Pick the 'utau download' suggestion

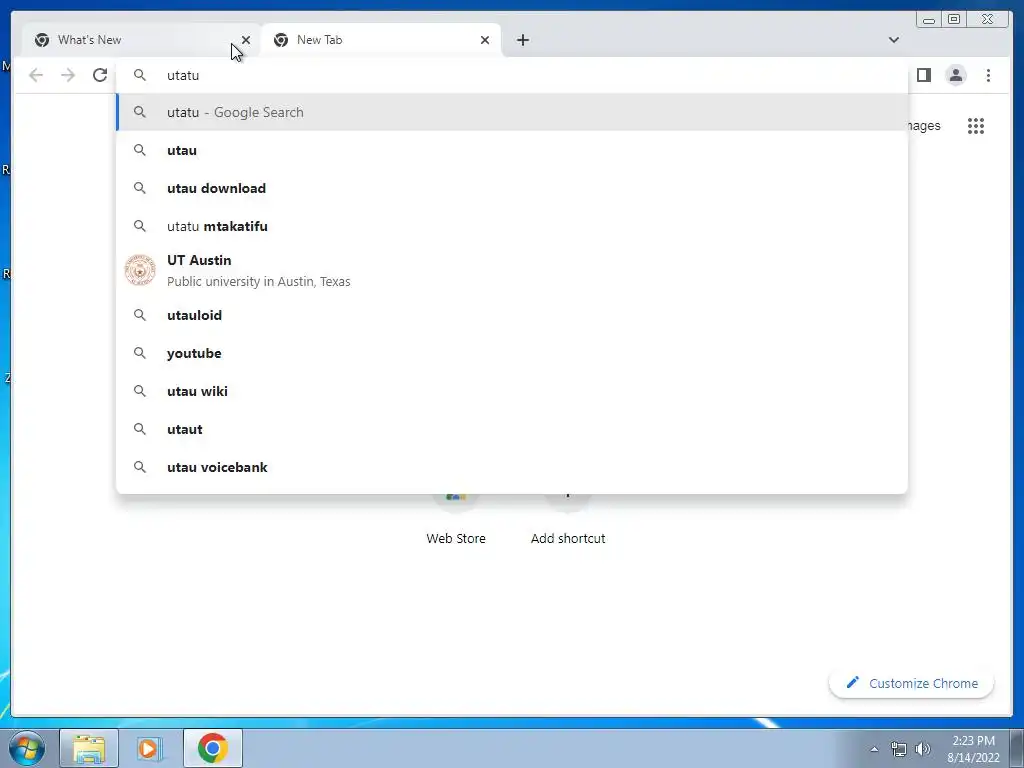tap(511, 188)
